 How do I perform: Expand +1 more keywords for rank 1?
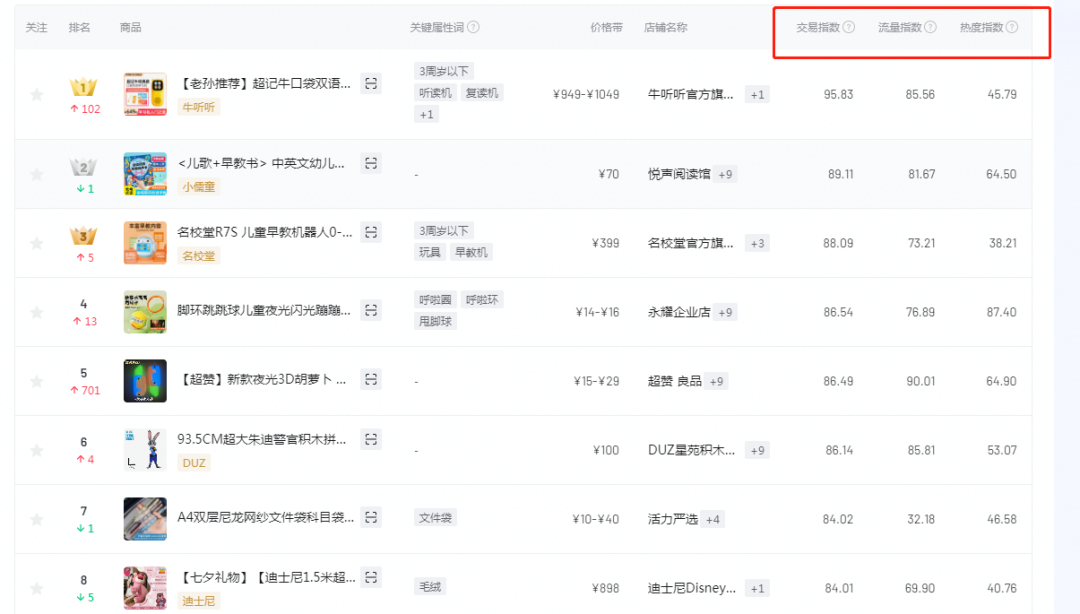[426, 114]
